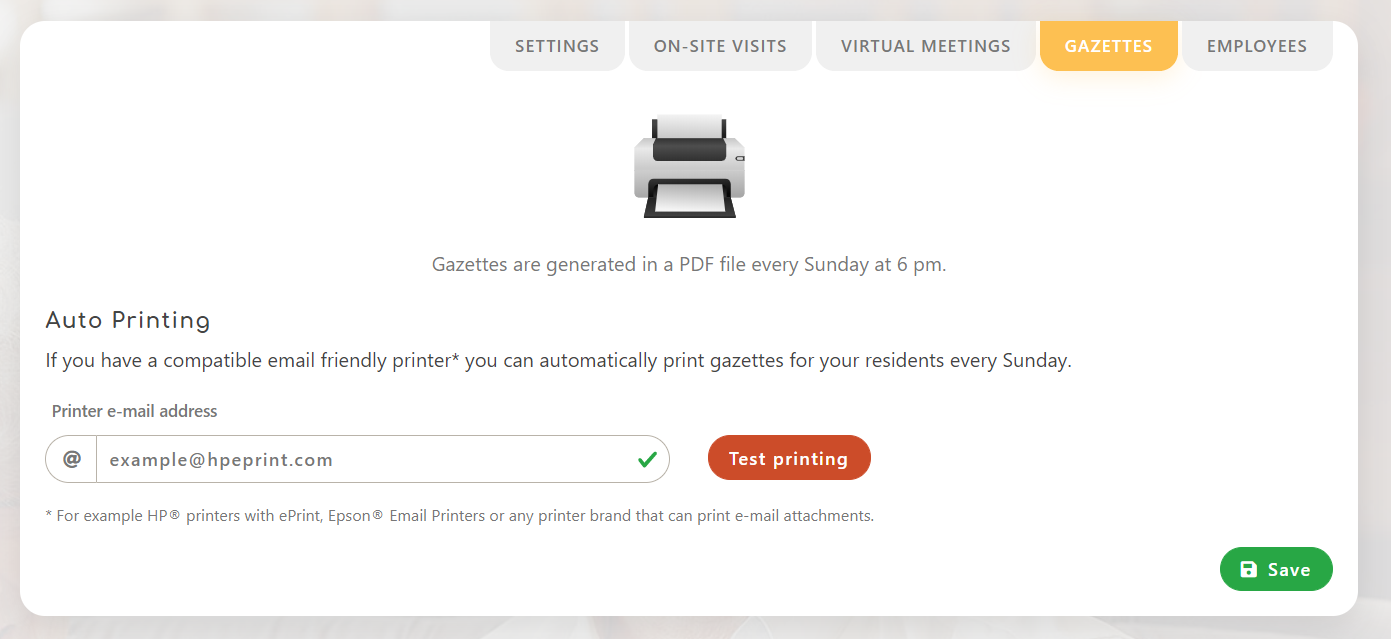The height and width of the screenshot is (639, 1391).
Task: Click the Auto Printing heading
Action: tap(127, 320)
